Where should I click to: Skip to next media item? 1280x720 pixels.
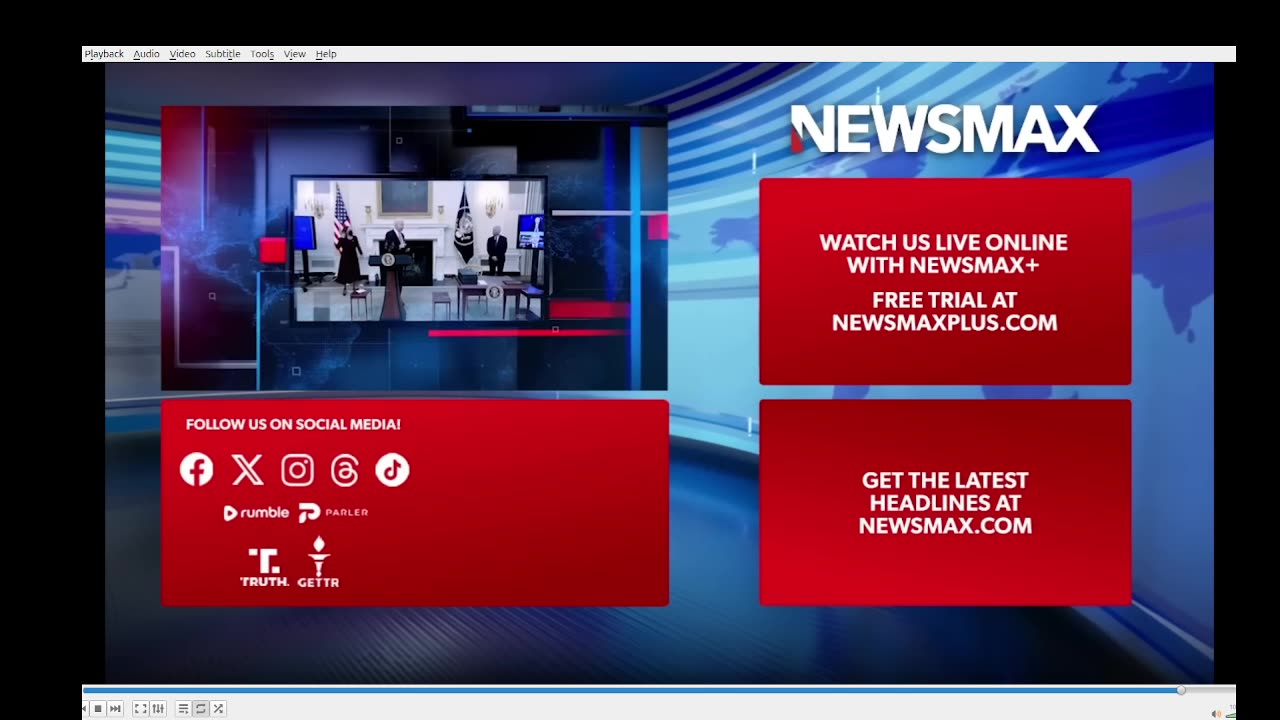115,708
